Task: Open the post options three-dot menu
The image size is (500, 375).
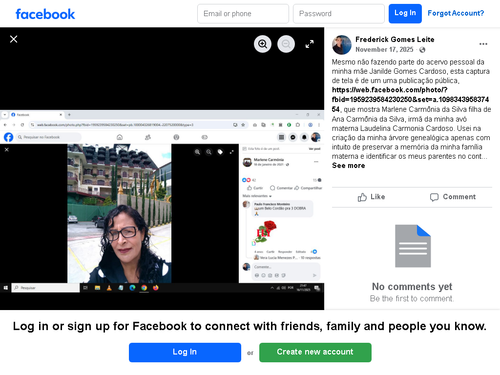Action: click(x=483, y=44)
